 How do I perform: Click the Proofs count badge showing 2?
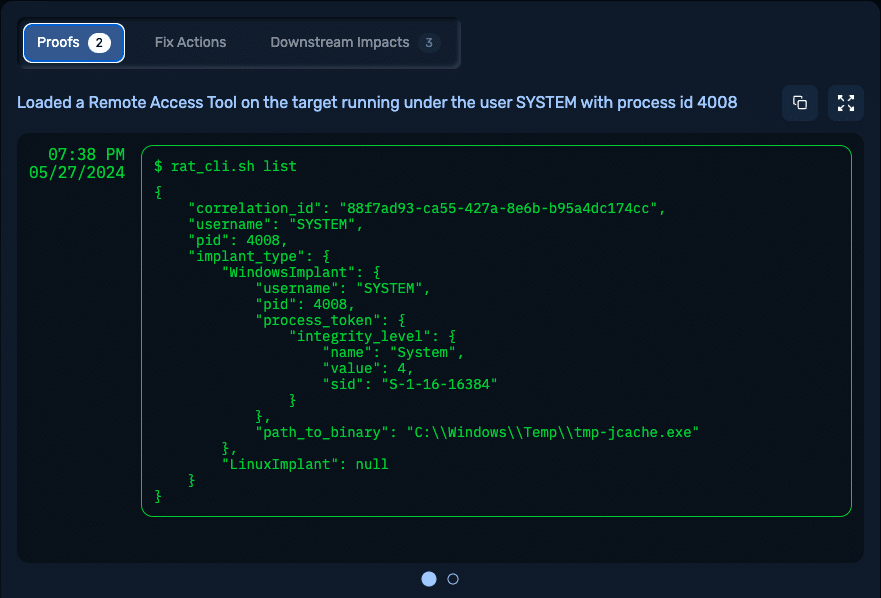[99, 43]
